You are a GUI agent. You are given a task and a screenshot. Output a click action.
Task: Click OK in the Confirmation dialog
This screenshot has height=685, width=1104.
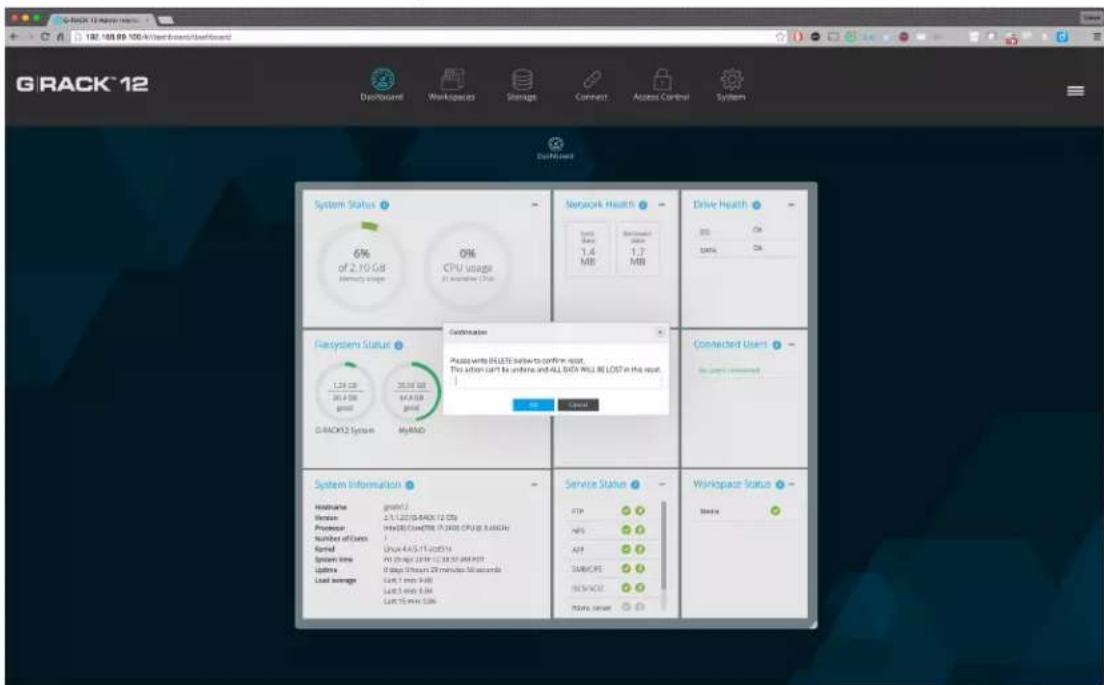[533, 405]
